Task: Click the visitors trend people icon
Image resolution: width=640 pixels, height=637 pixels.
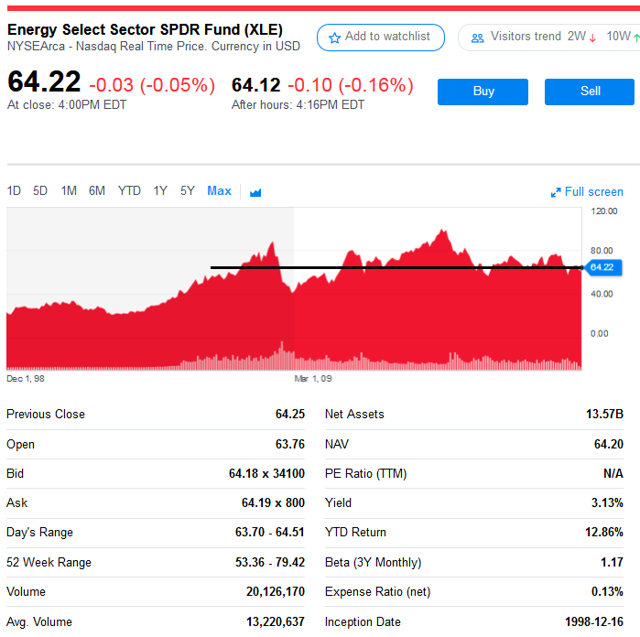Action: (477, 38)
